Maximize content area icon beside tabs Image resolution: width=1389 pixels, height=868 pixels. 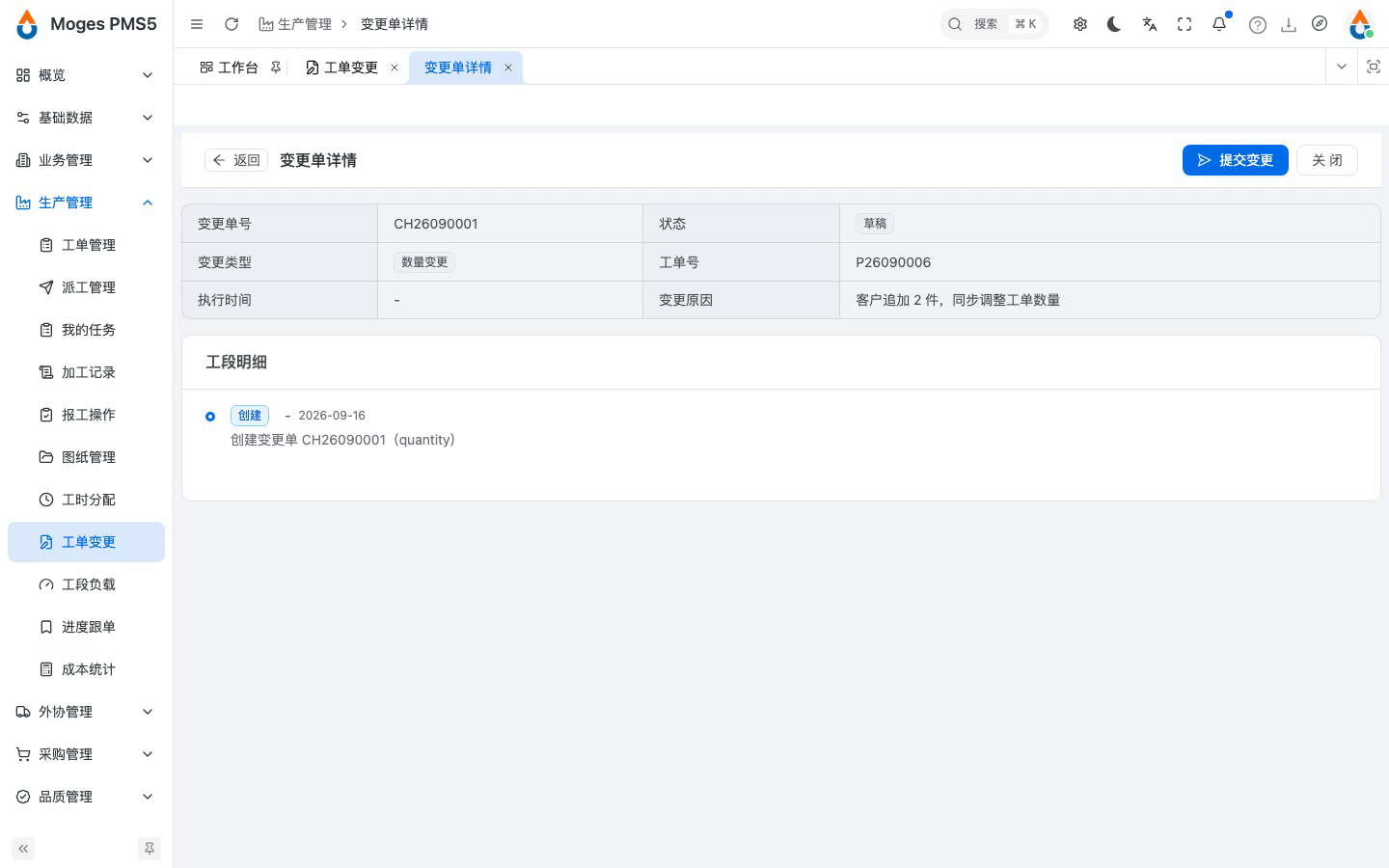click(x=1374, y=67)
